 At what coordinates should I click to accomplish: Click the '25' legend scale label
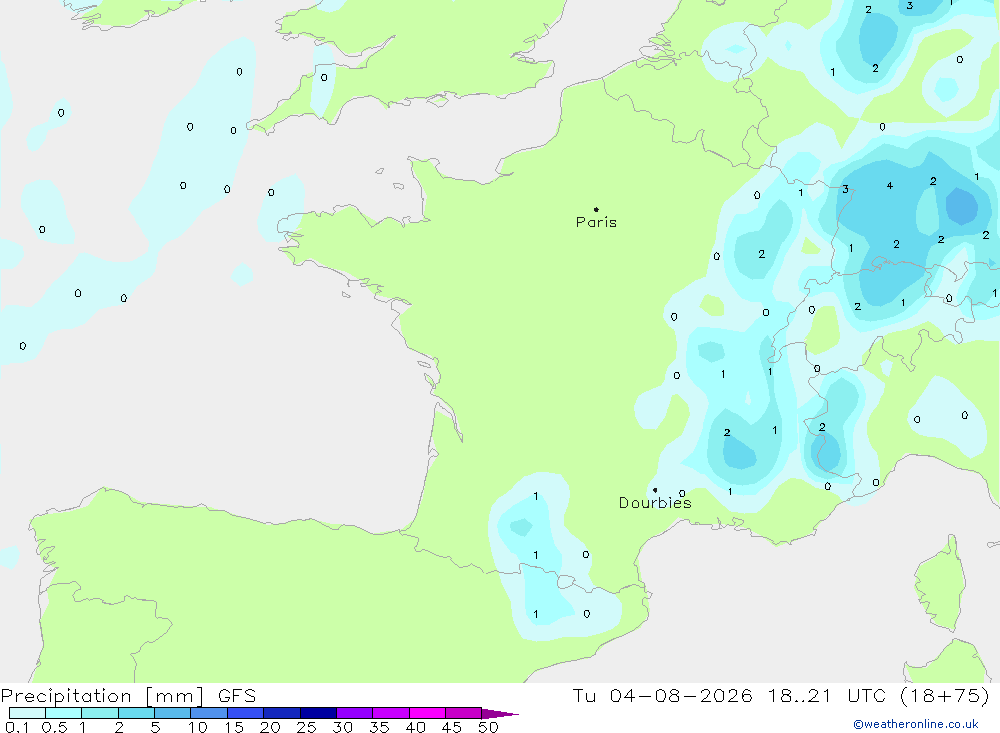306,727
